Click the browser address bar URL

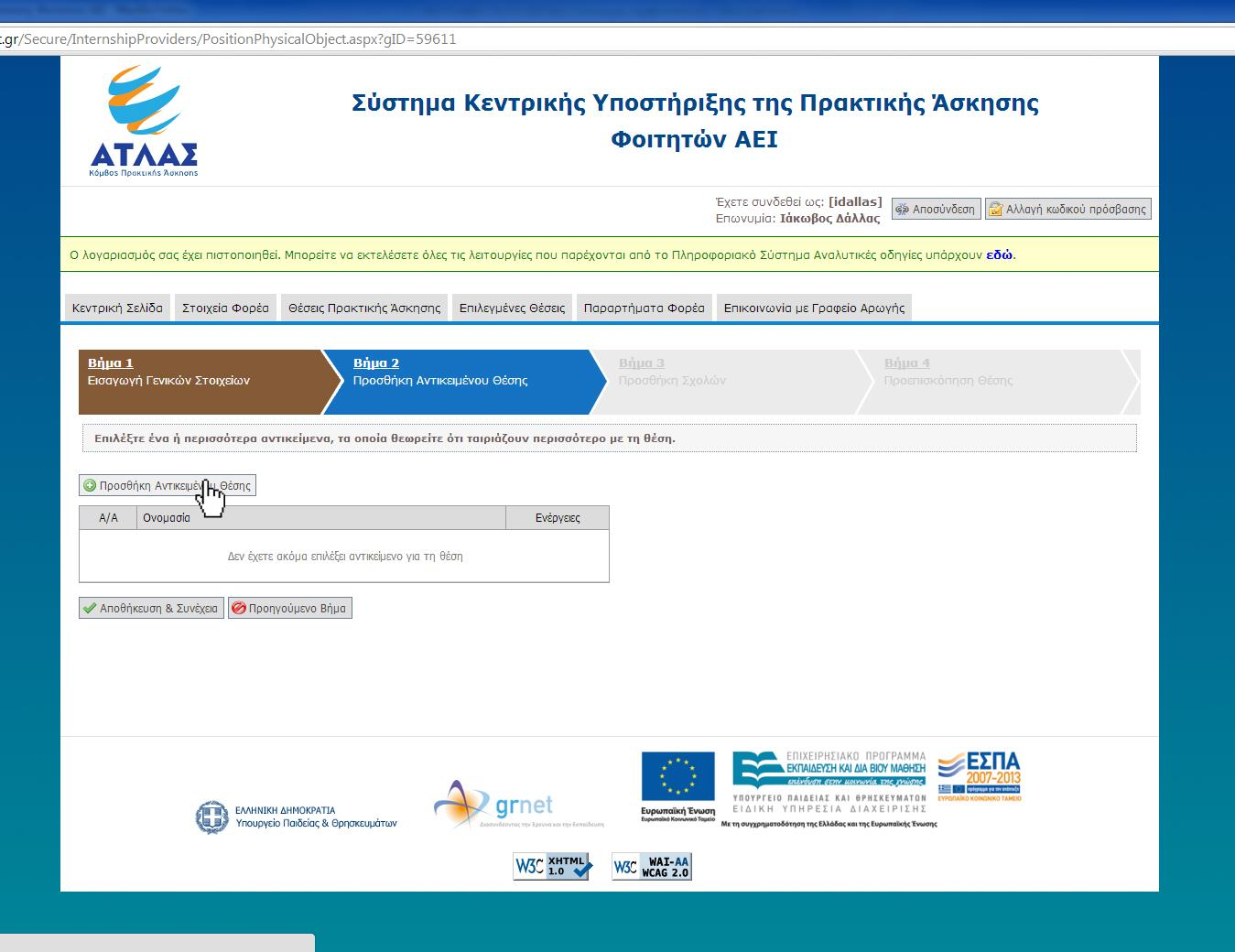229,39
